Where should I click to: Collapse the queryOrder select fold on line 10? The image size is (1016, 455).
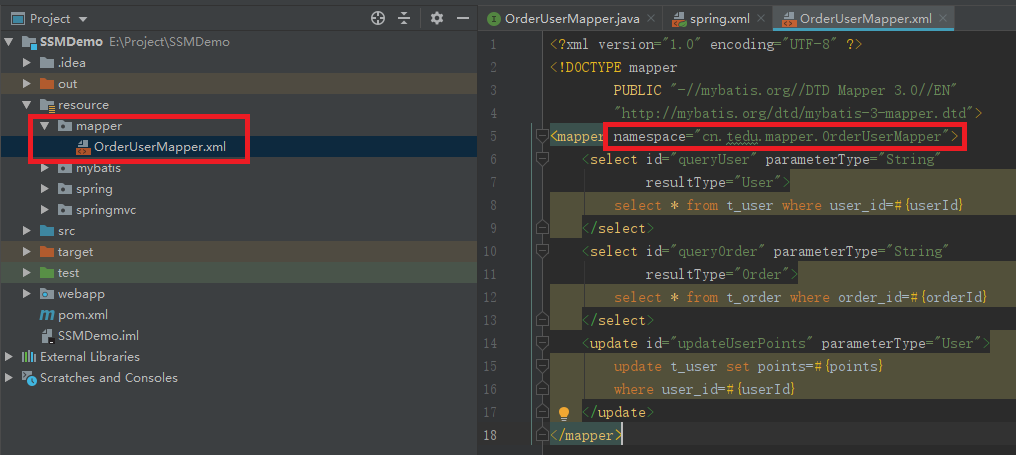[542, 251]
